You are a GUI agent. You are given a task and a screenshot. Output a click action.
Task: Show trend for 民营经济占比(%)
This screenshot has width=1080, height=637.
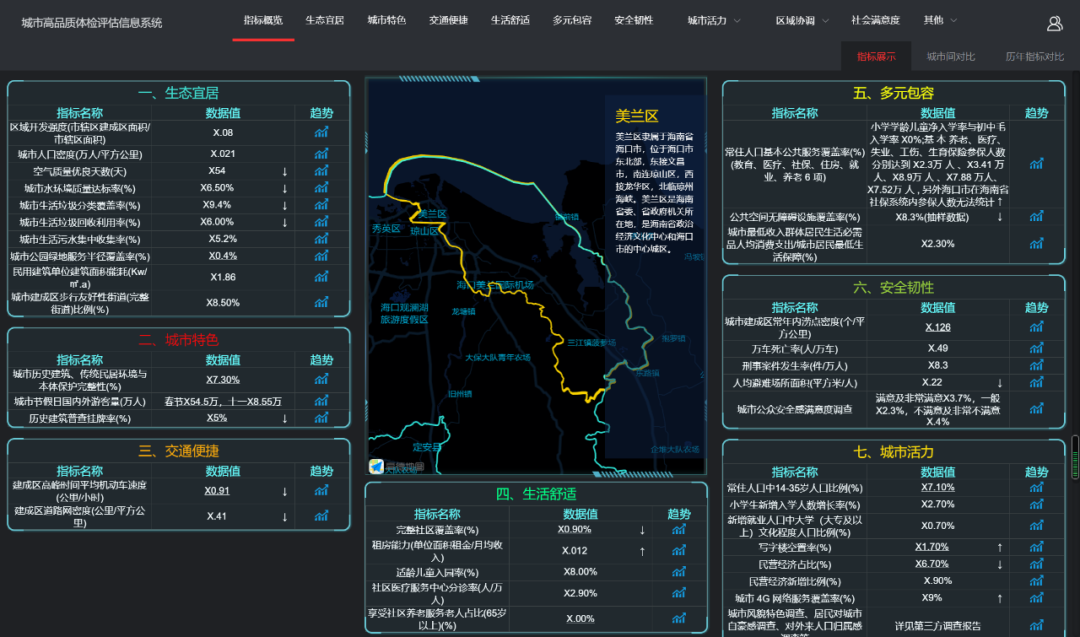[1036, 564]
